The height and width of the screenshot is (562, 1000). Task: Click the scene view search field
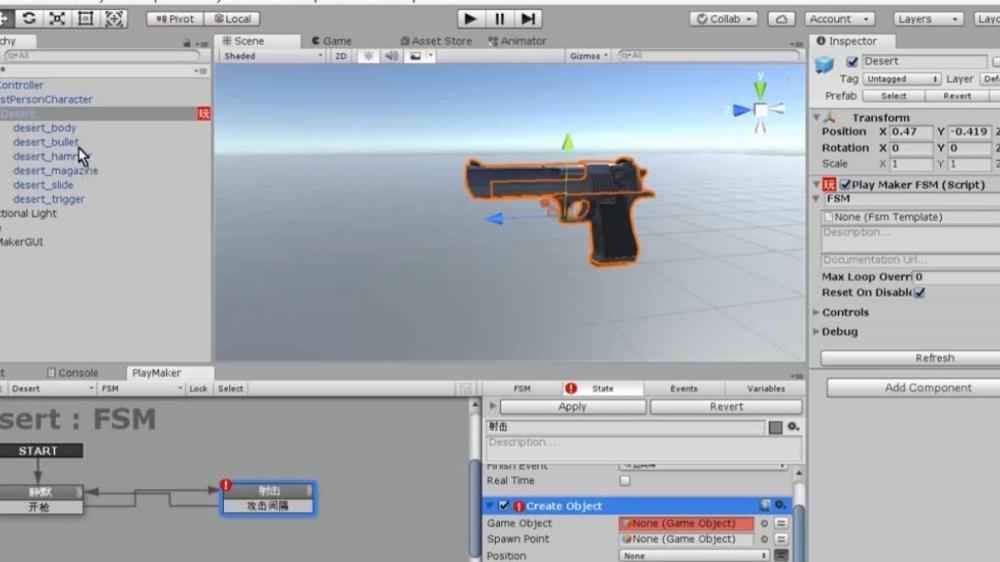(x=708, y=55)
